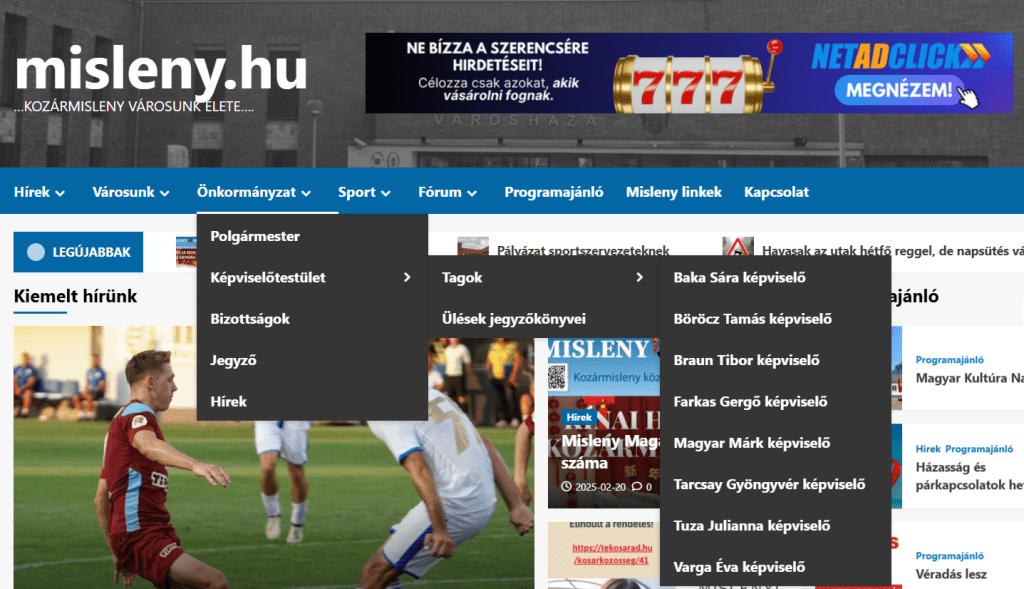Expand the Hírek menu chevron
Image resolution: width=1024 pixels, height=589 pixels.
60,193
